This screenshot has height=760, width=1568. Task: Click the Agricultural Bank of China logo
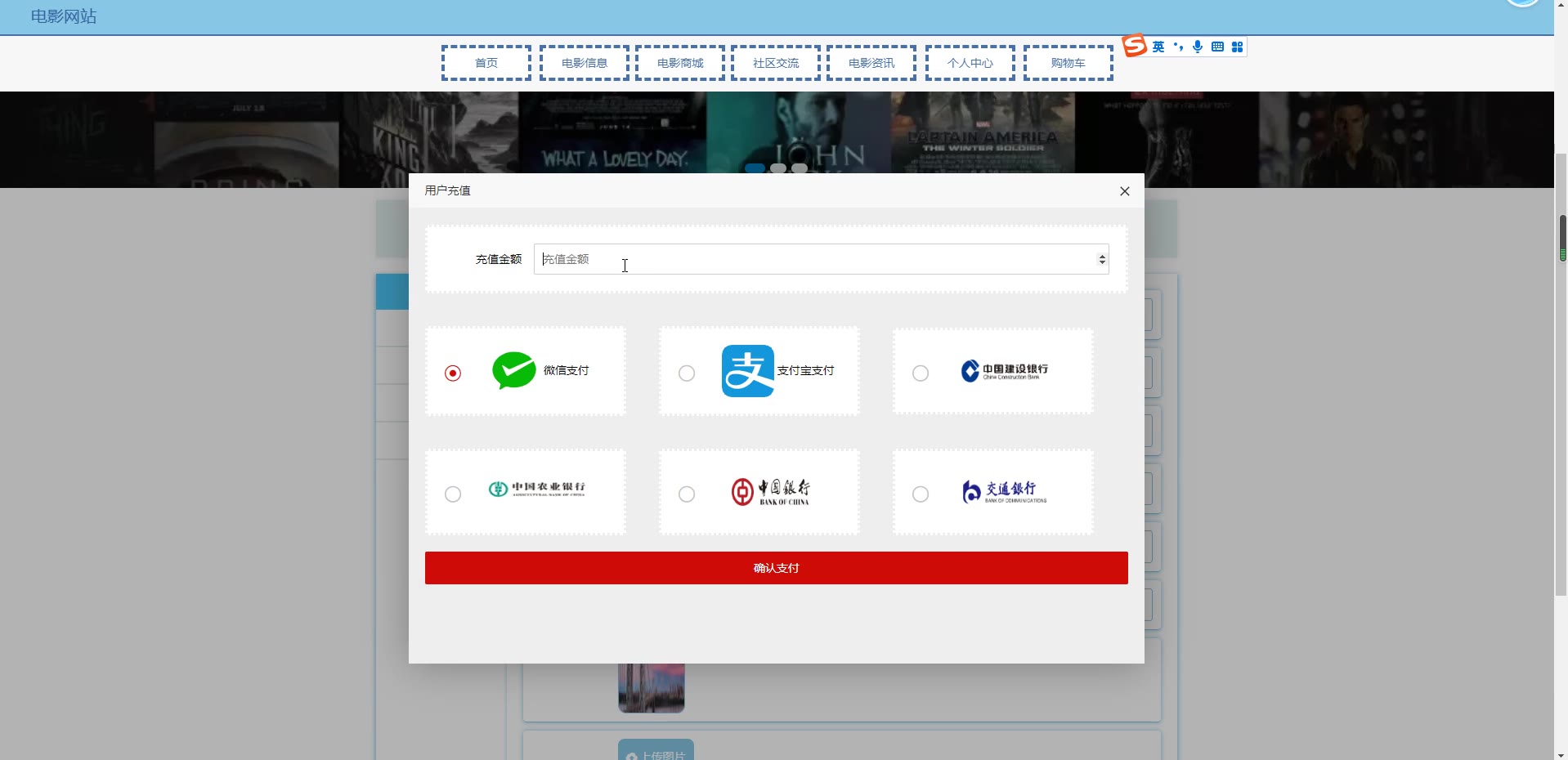point(537,489)
